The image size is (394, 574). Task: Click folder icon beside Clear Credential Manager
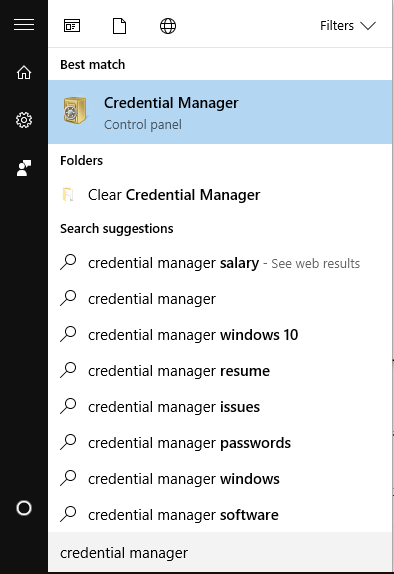68,194
